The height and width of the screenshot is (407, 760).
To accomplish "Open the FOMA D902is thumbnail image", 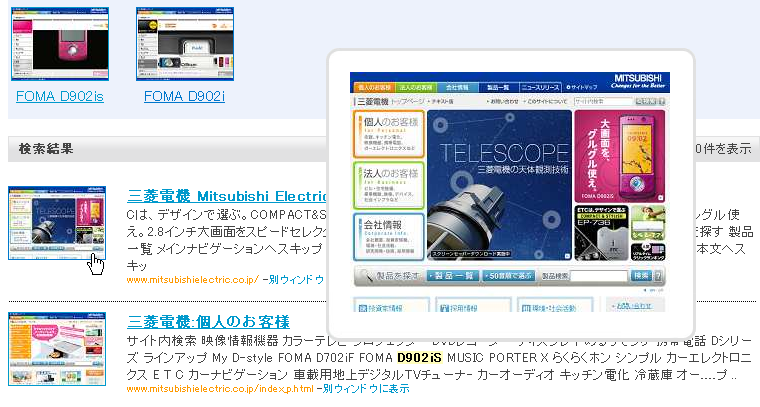I will click(x=60, y=44).
